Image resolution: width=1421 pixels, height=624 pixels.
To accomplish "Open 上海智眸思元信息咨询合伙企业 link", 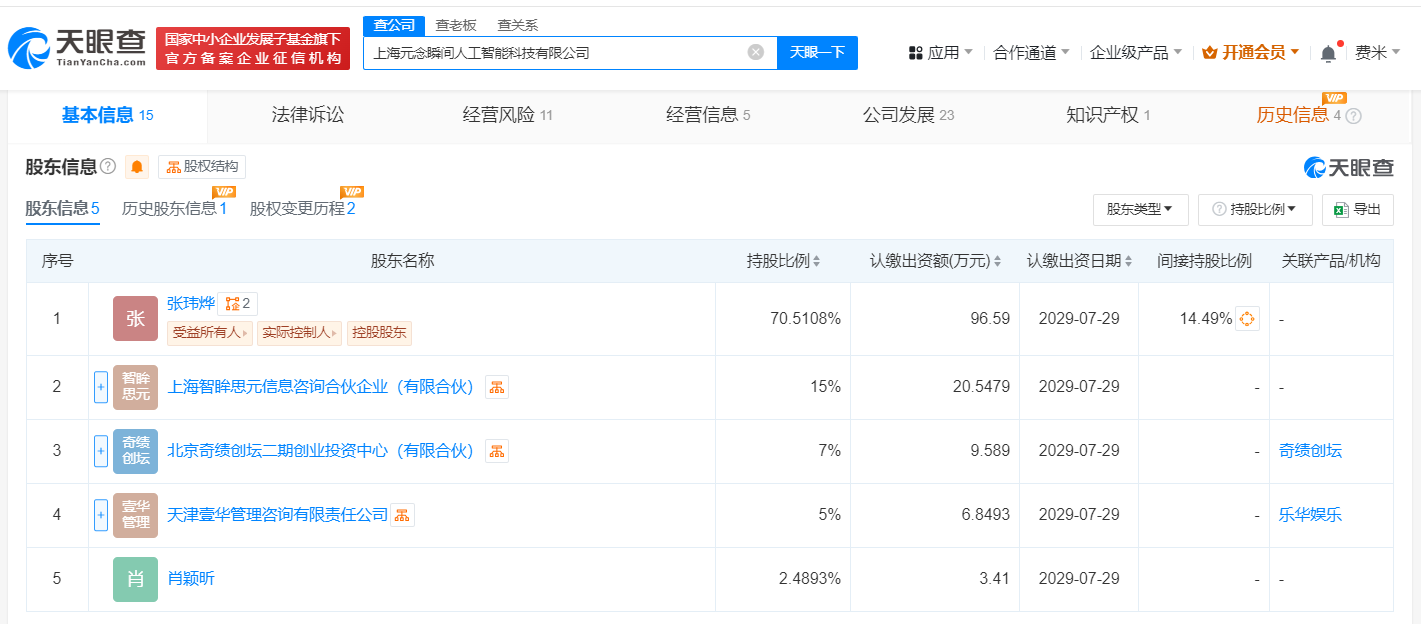I will tap(321, 387).
